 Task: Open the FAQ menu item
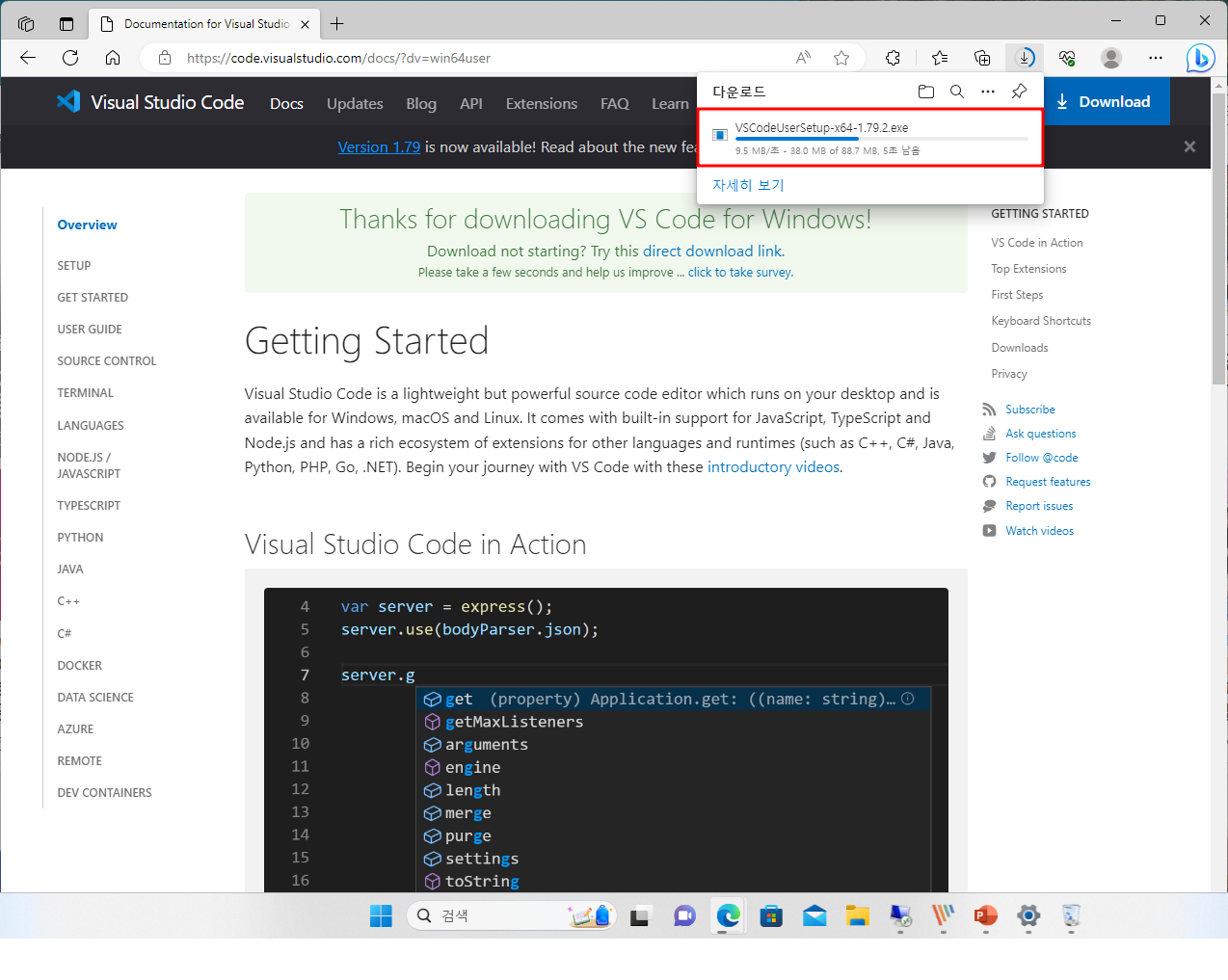(615, 103)
